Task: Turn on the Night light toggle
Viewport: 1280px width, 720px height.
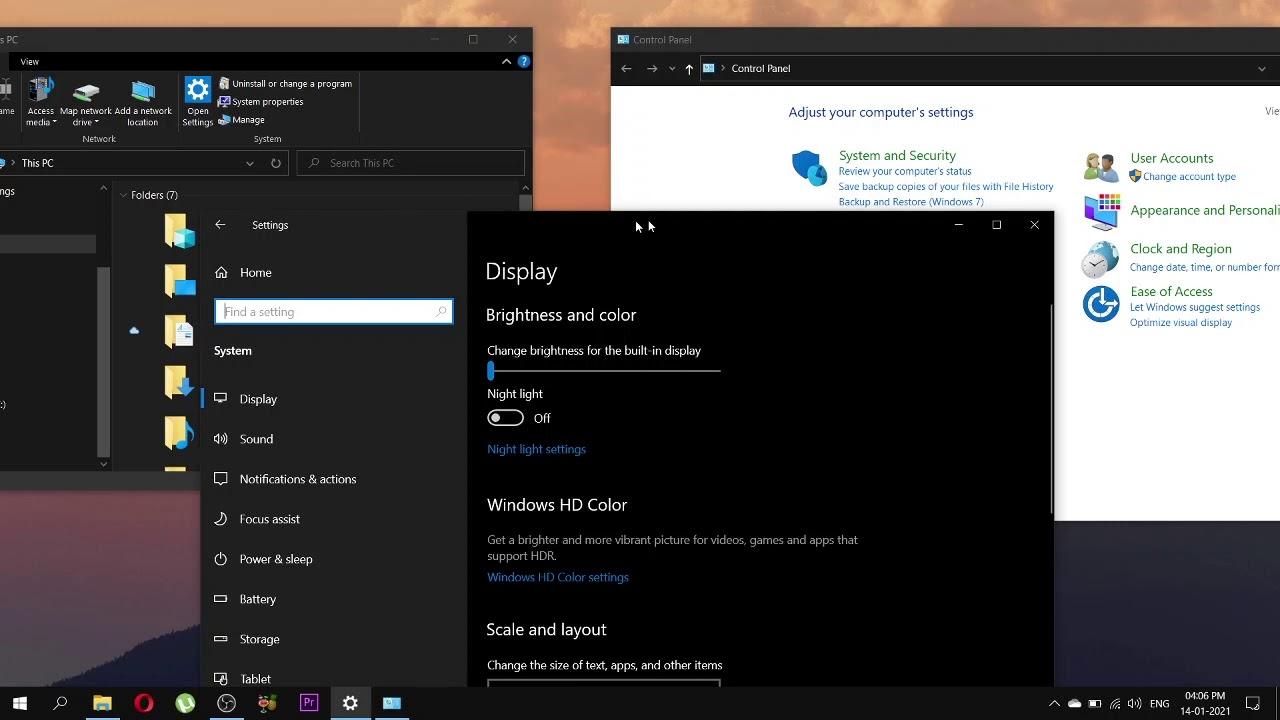Action: [x=505, y=418]
